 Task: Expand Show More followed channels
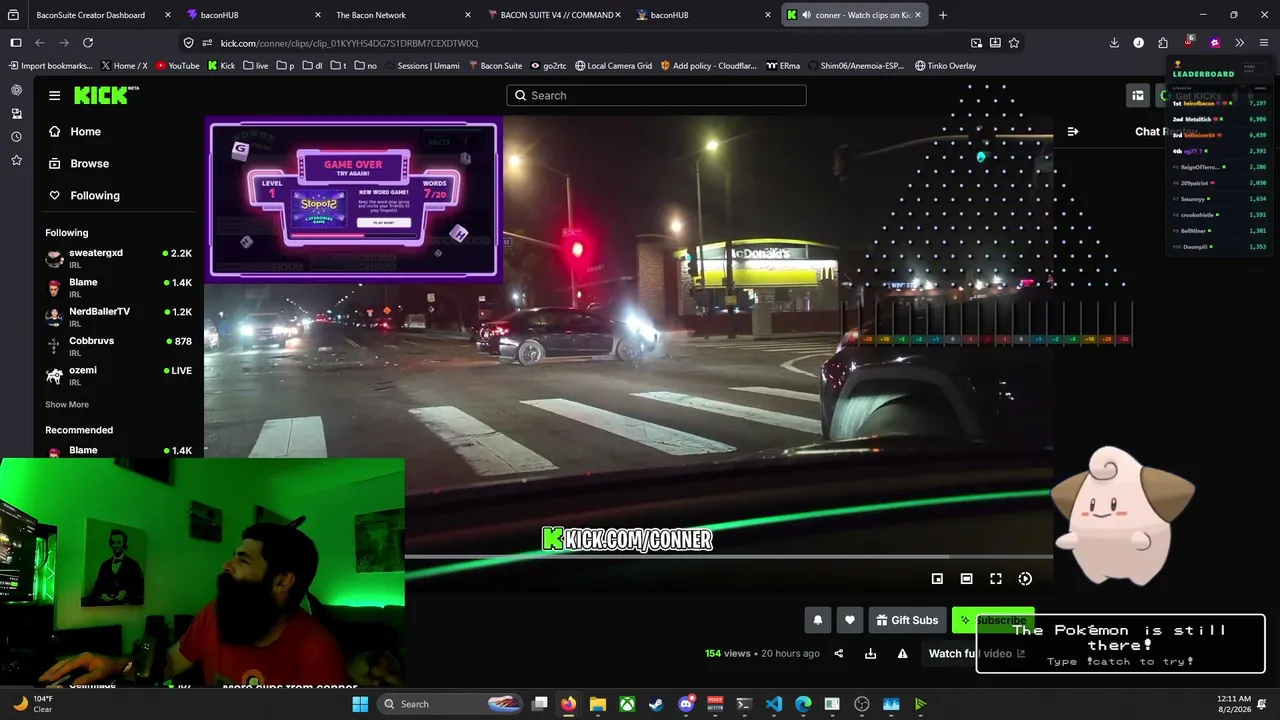pos(67,405)
